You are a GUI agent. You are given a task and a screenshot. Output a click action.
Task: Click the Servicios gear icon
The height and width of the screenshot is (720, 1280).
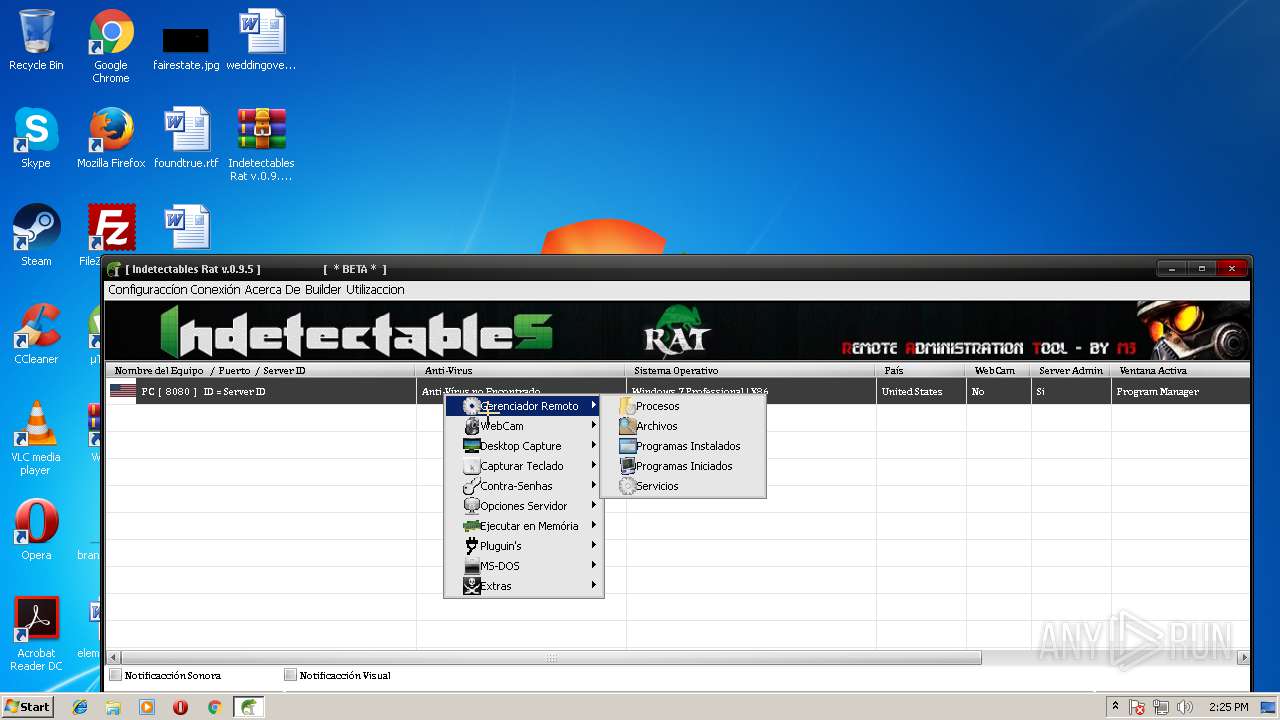(627, 486)
